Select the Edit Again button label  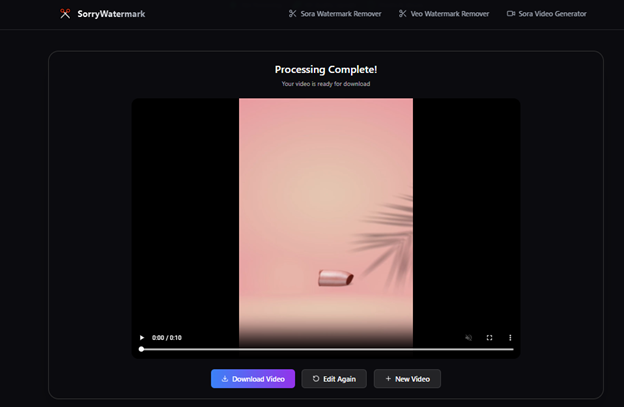[339, 379]
